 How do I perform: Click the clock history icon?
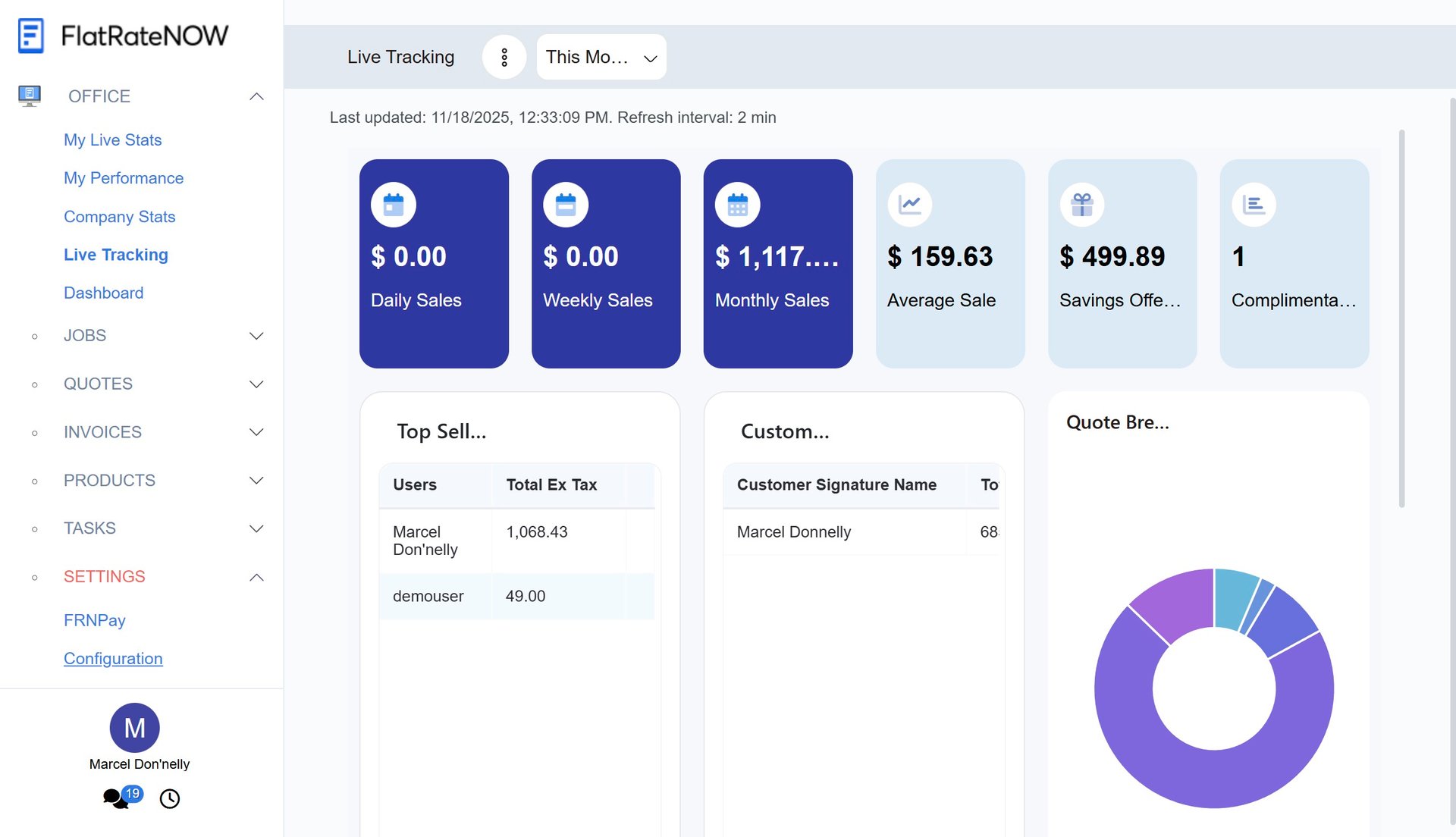(170, 798)
